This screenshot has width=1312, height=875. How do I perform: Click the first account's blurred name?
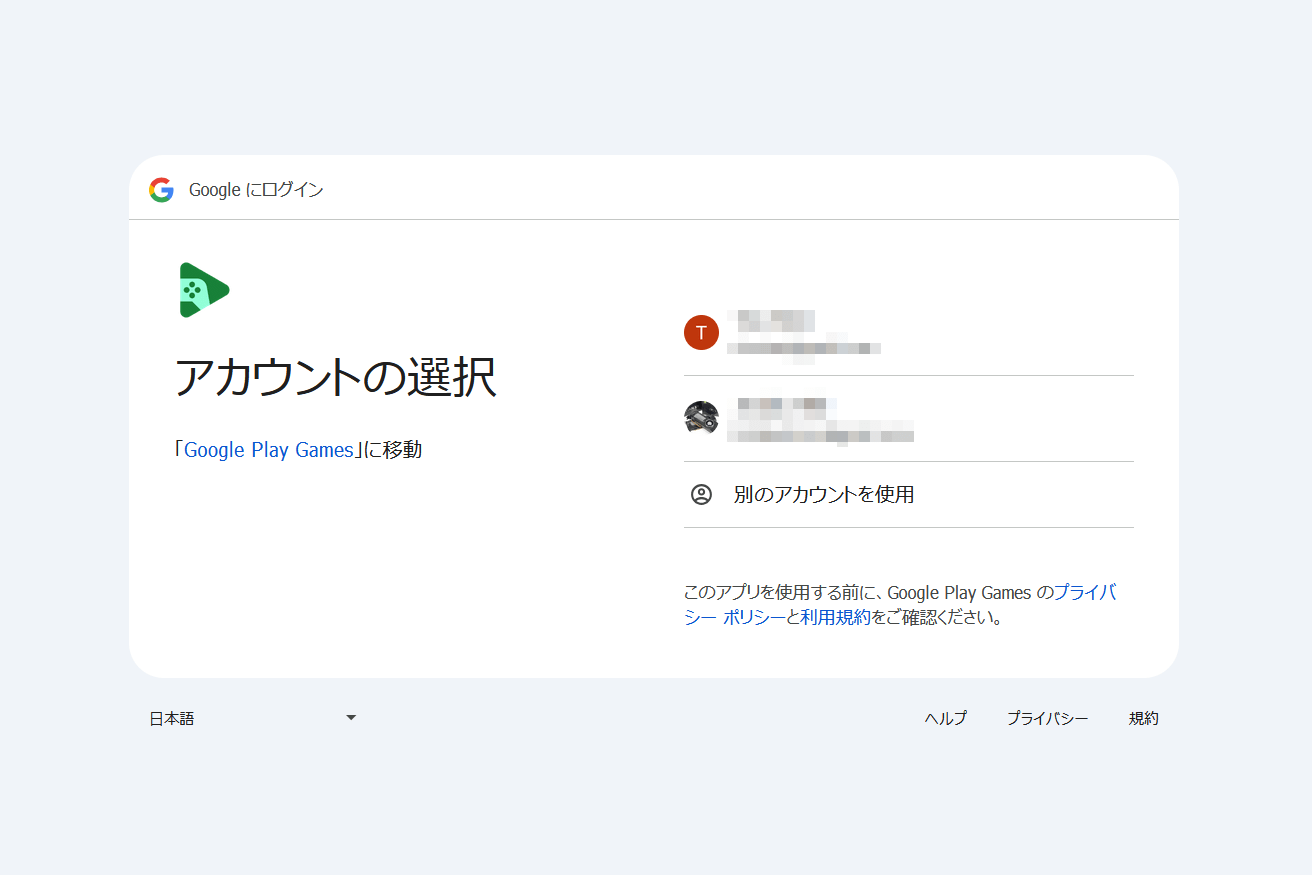[x=770, y=320]
